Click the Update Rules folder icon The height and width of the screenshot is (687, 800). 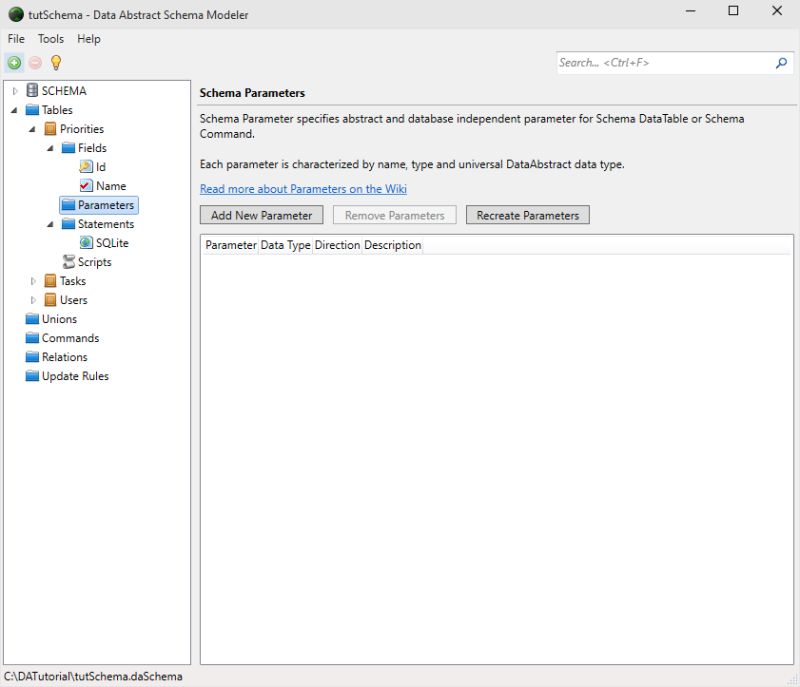click(32, 376)
